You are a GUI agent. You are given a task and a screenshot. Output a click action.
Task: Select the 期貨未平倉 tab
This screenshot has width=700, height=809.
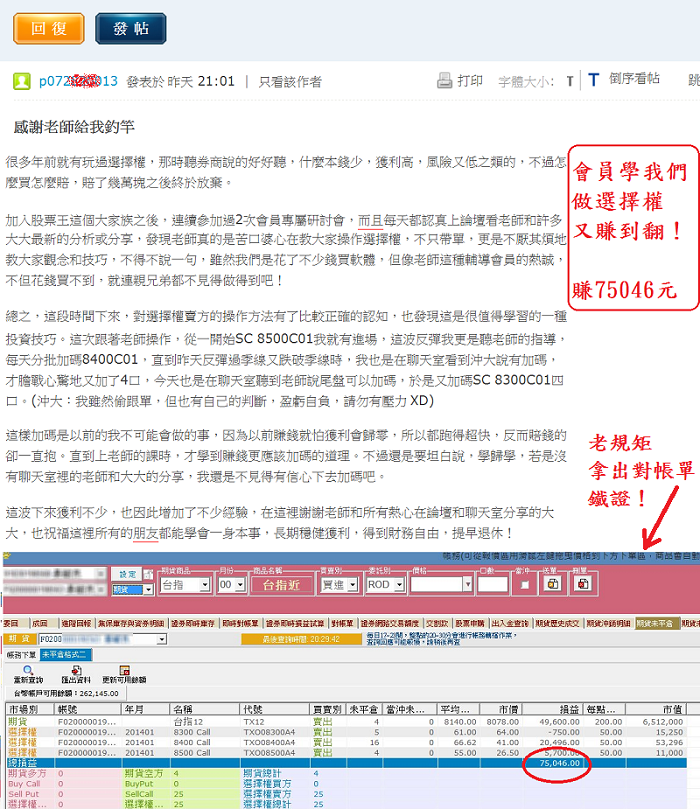click(x=657, y=623)
